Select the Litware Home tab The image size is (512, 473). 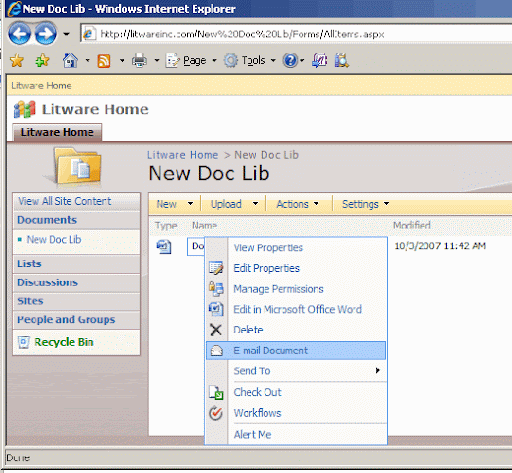click(57, 132)
